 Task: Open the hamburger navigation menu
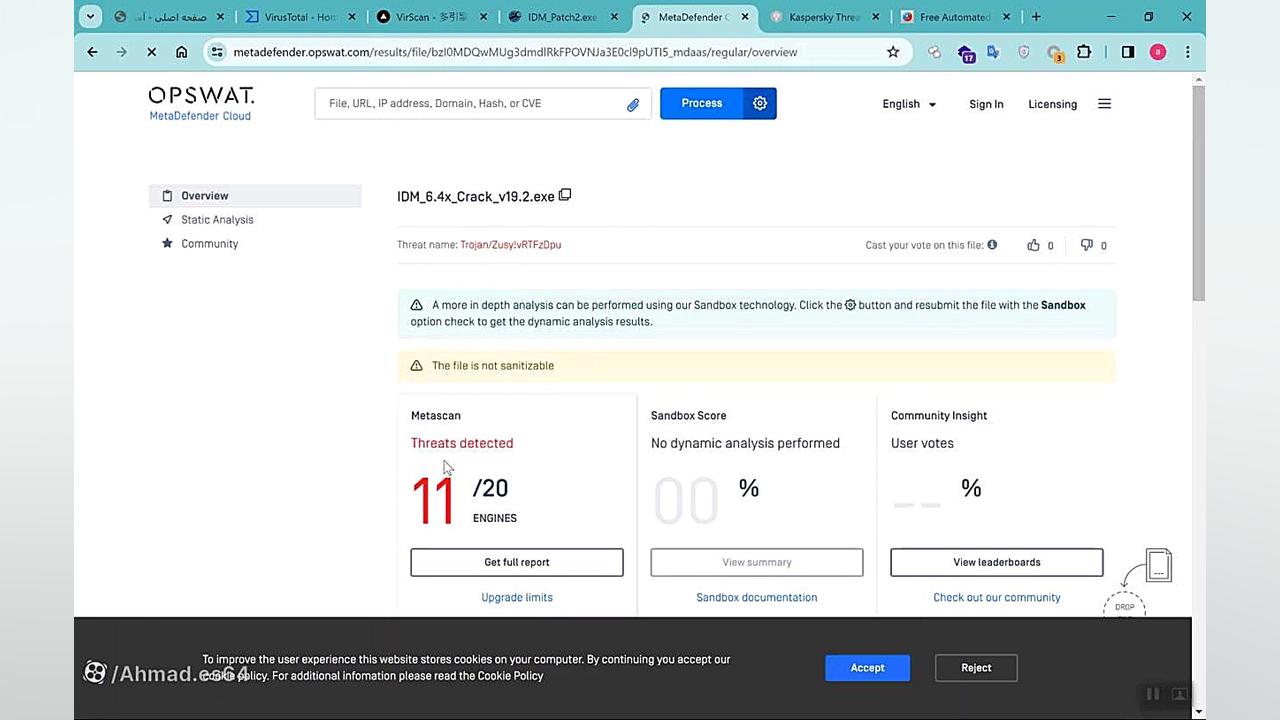pos(1104,104)
